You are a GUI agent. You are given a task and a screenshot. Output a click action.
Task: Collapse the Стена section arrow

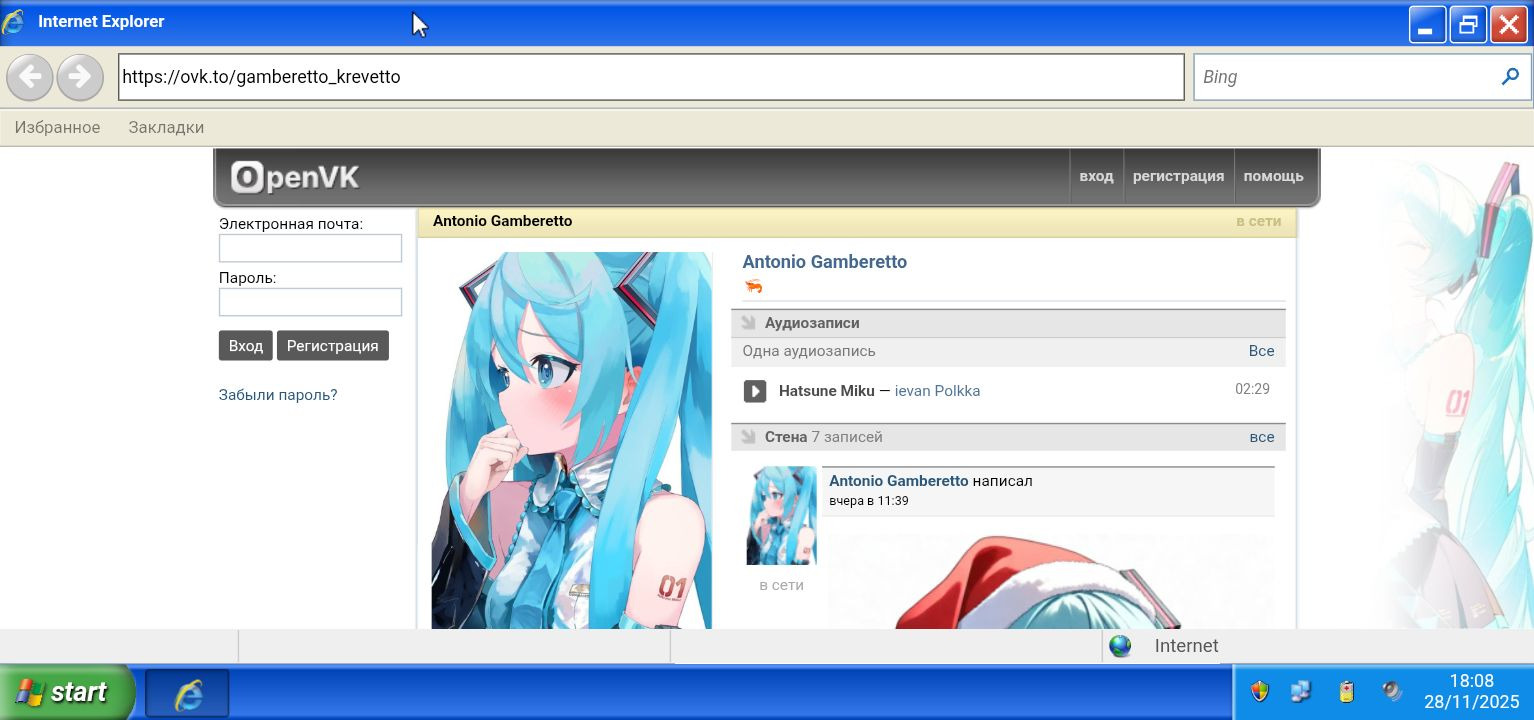coord(748,437)
